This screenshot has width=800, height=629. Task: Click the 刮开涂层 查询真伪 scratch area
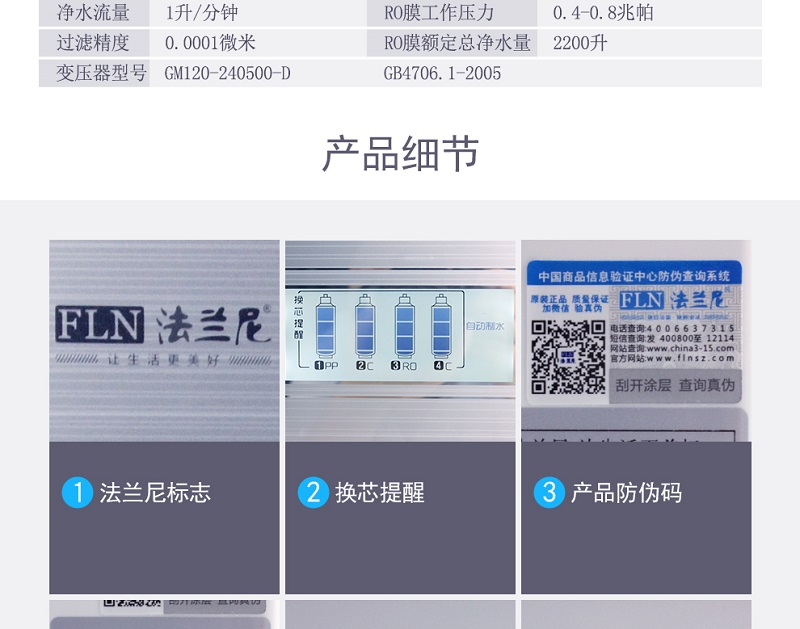click(675, 385)
